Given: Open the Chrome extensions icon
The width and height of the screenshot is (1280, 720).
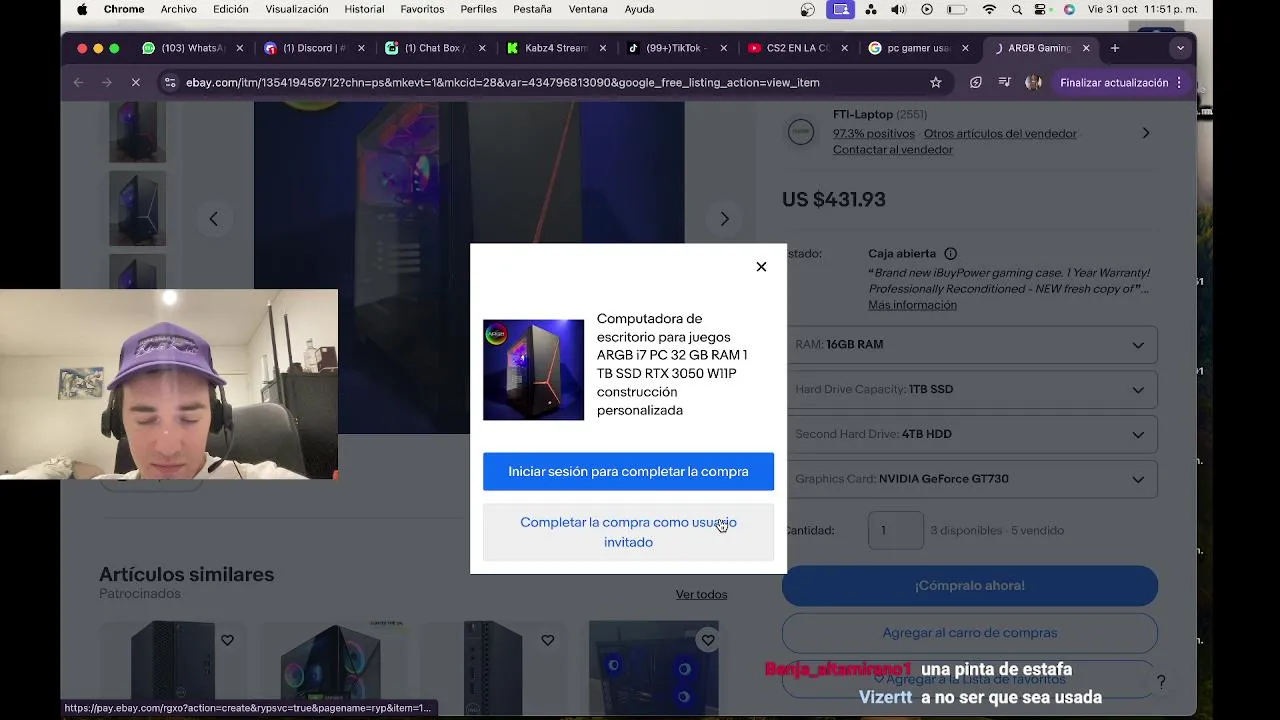Looking at the screenshot, I should (976, 83).
